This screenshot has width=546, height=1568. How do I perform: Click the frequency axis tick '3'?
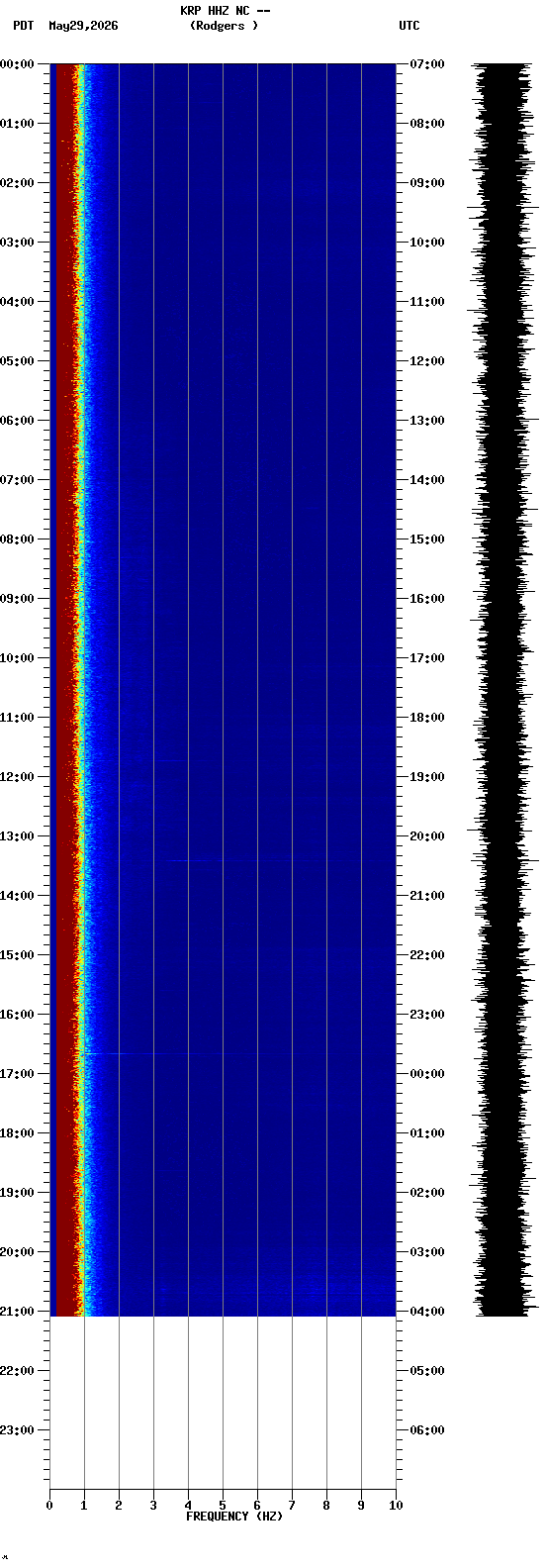click(x=153, y=1506)
